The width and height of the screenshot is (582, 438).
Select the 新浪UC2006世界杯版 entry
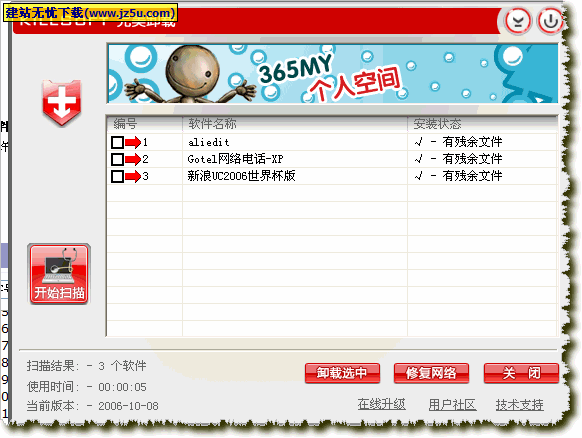241,176
